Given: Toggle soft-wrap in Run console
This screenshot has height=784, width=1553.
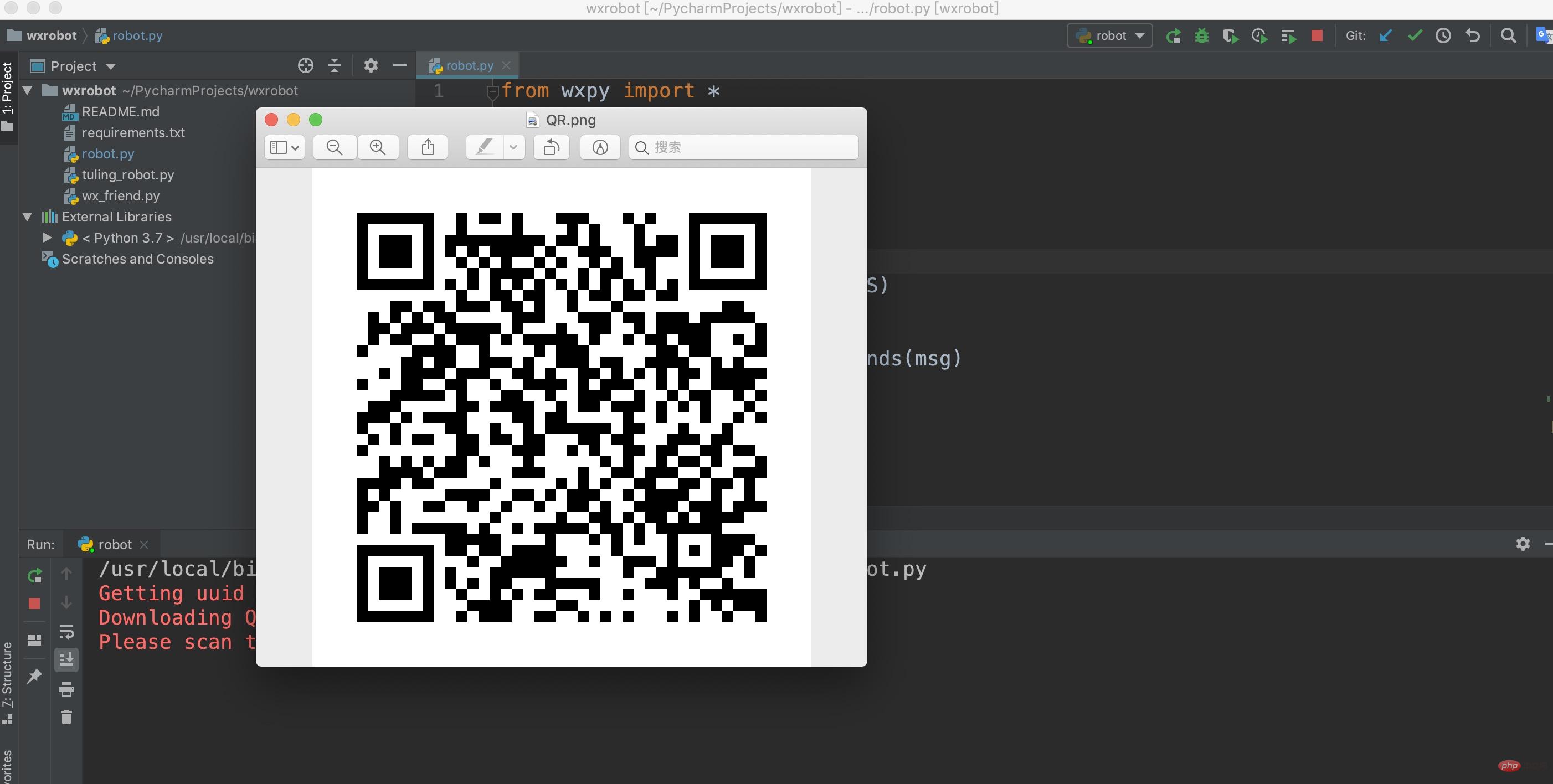Looking at the screenshot, I should (66, 632).
